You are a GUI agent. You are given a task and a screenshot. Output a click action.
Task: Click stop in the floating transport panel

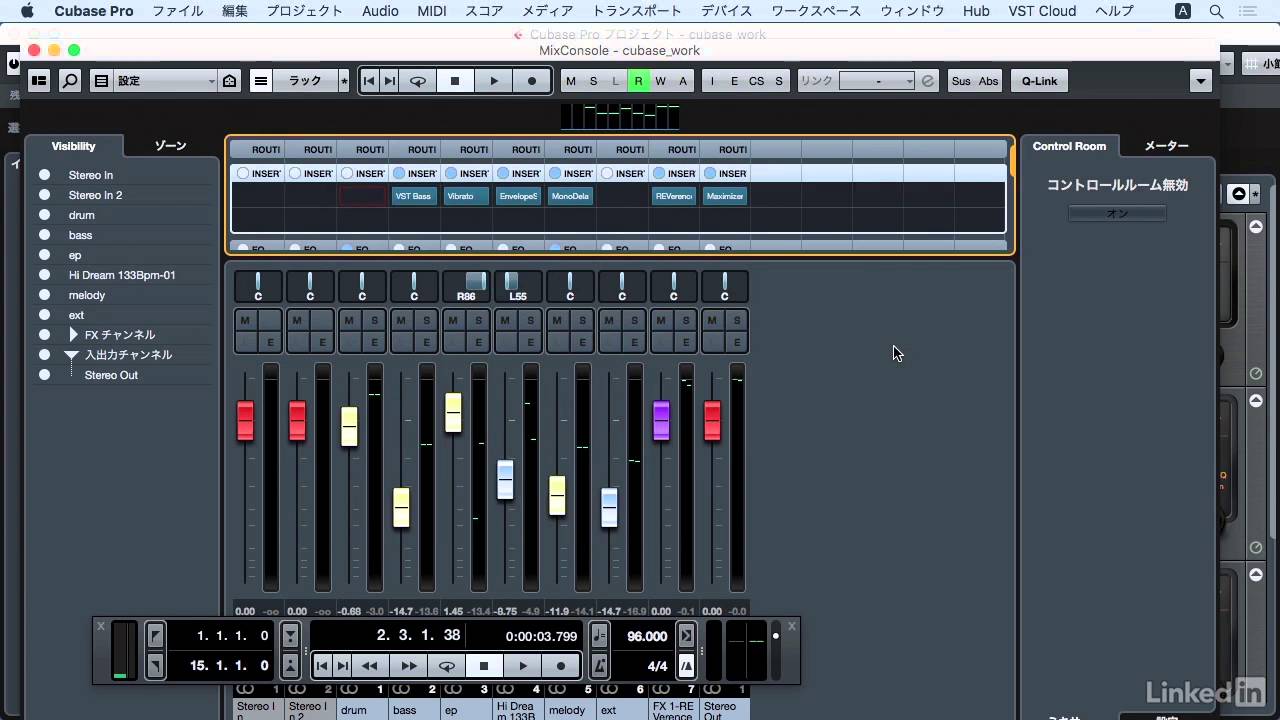coord(484,665)
